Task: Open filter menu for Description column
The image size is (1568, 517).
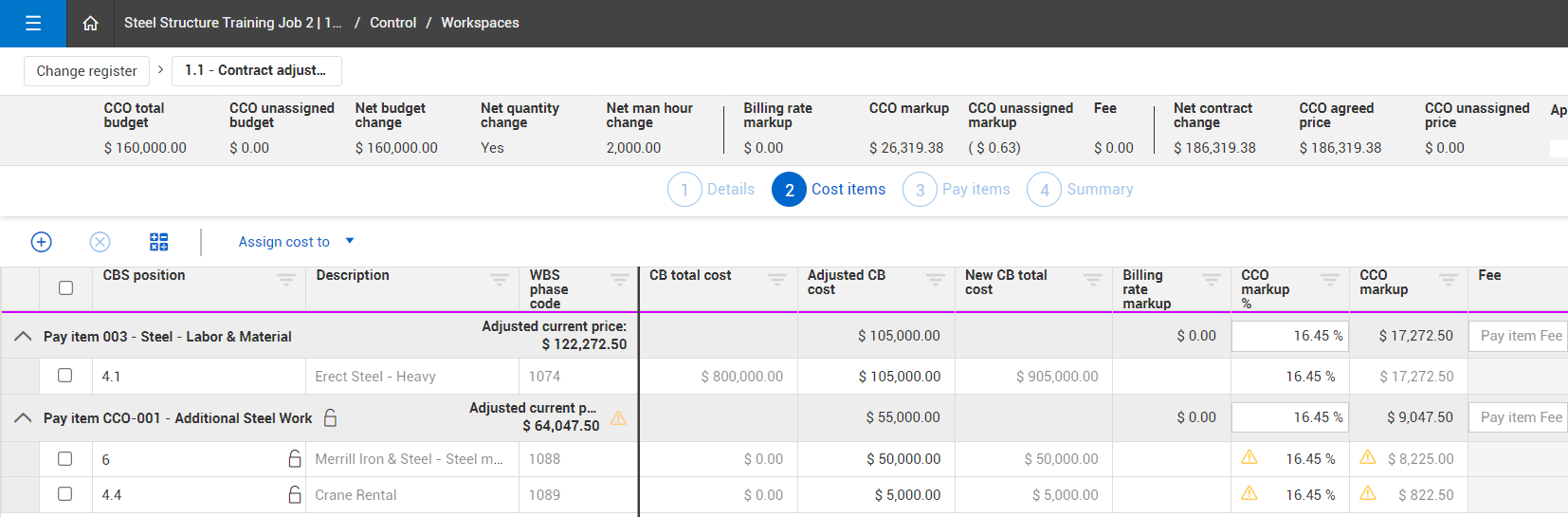Action: 499,279
